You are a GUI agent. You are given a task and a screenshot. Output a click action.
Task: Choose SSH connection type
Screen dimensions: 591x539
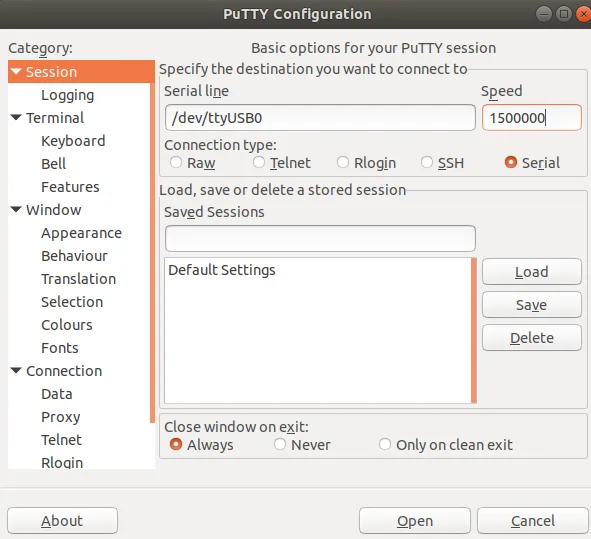click(x=427, y=162)
